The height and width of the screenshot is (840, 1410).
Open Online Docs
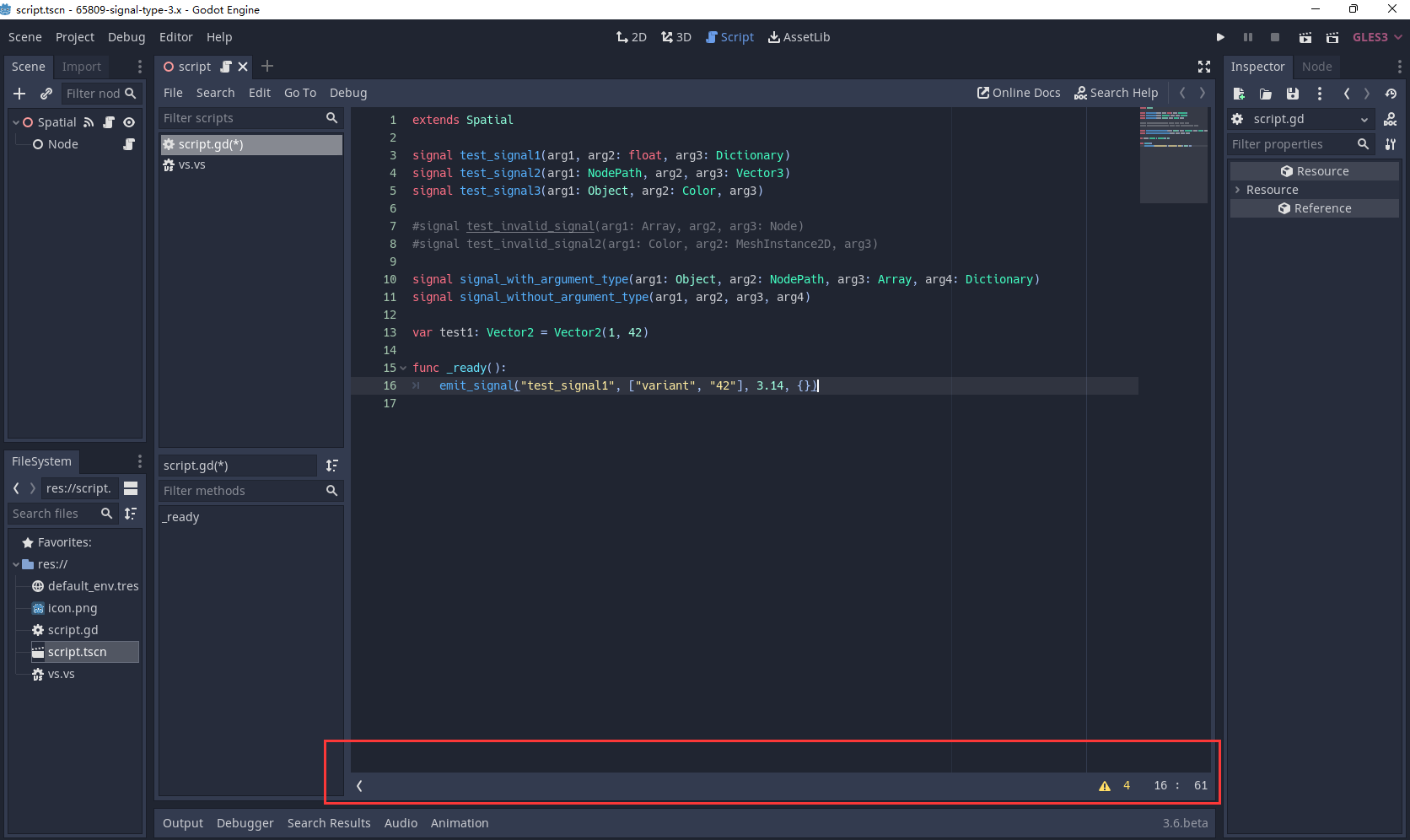tap(1019, 93)
